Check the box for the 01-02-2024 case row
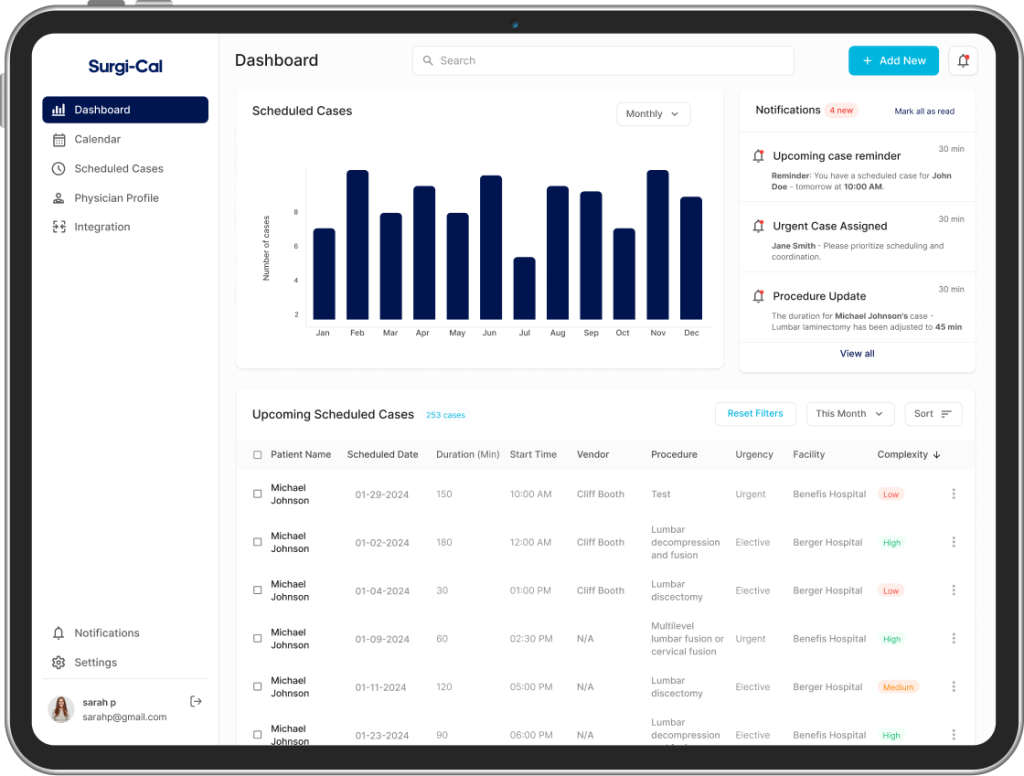Viewport: 1024px width, 776px height. click(257, 542)
